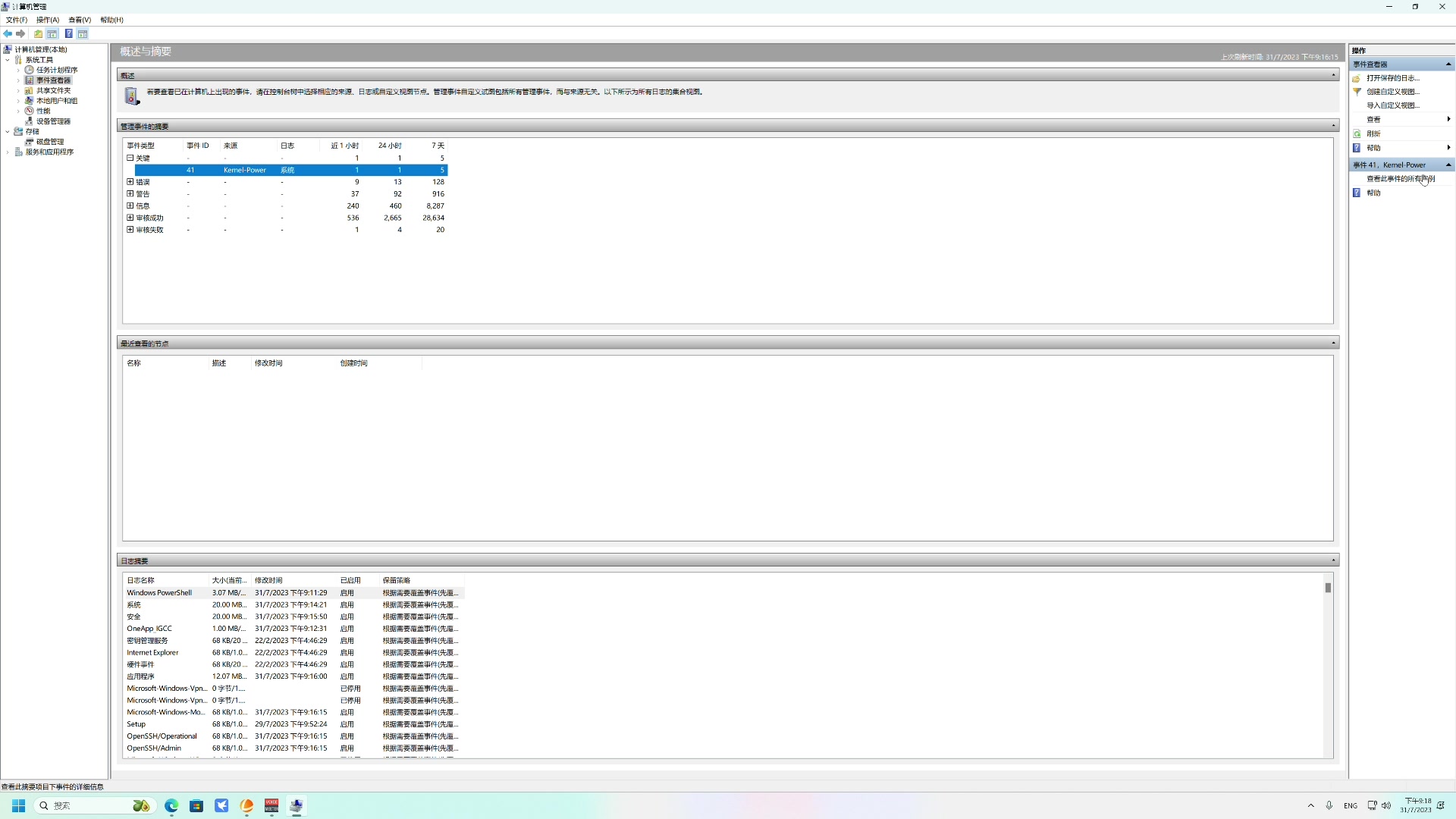Click 刷新 in the actions pane
Image resolution: width=1456 pixels, height=819 pixels.
click(x=1373, y=133)
